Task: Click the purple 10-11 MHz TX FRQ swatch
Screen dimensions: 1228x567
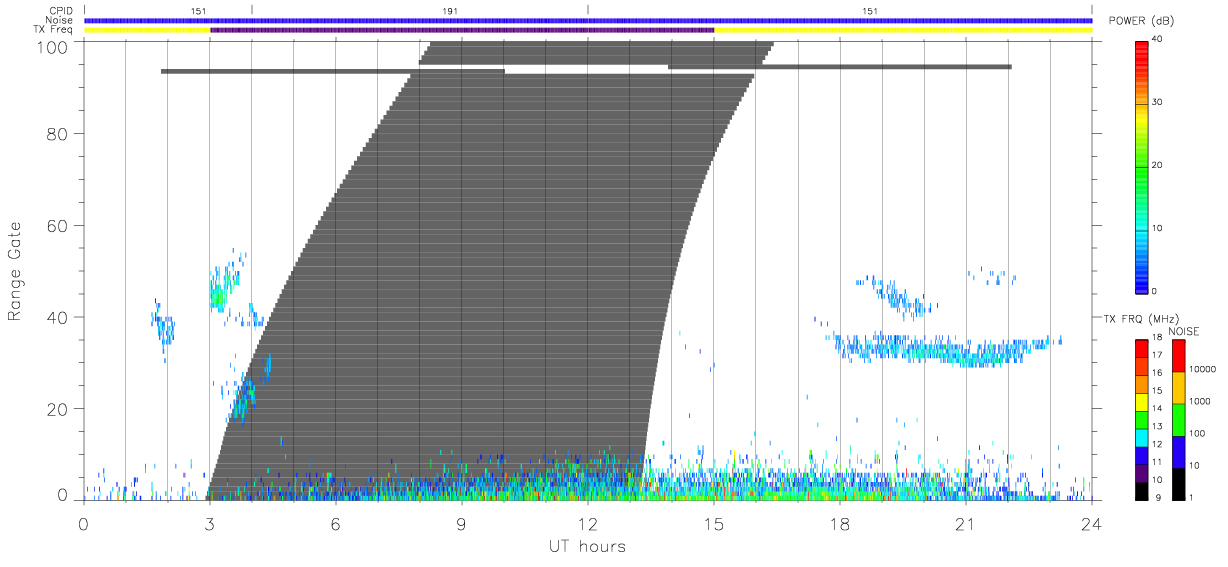Action: [1142, 472]
